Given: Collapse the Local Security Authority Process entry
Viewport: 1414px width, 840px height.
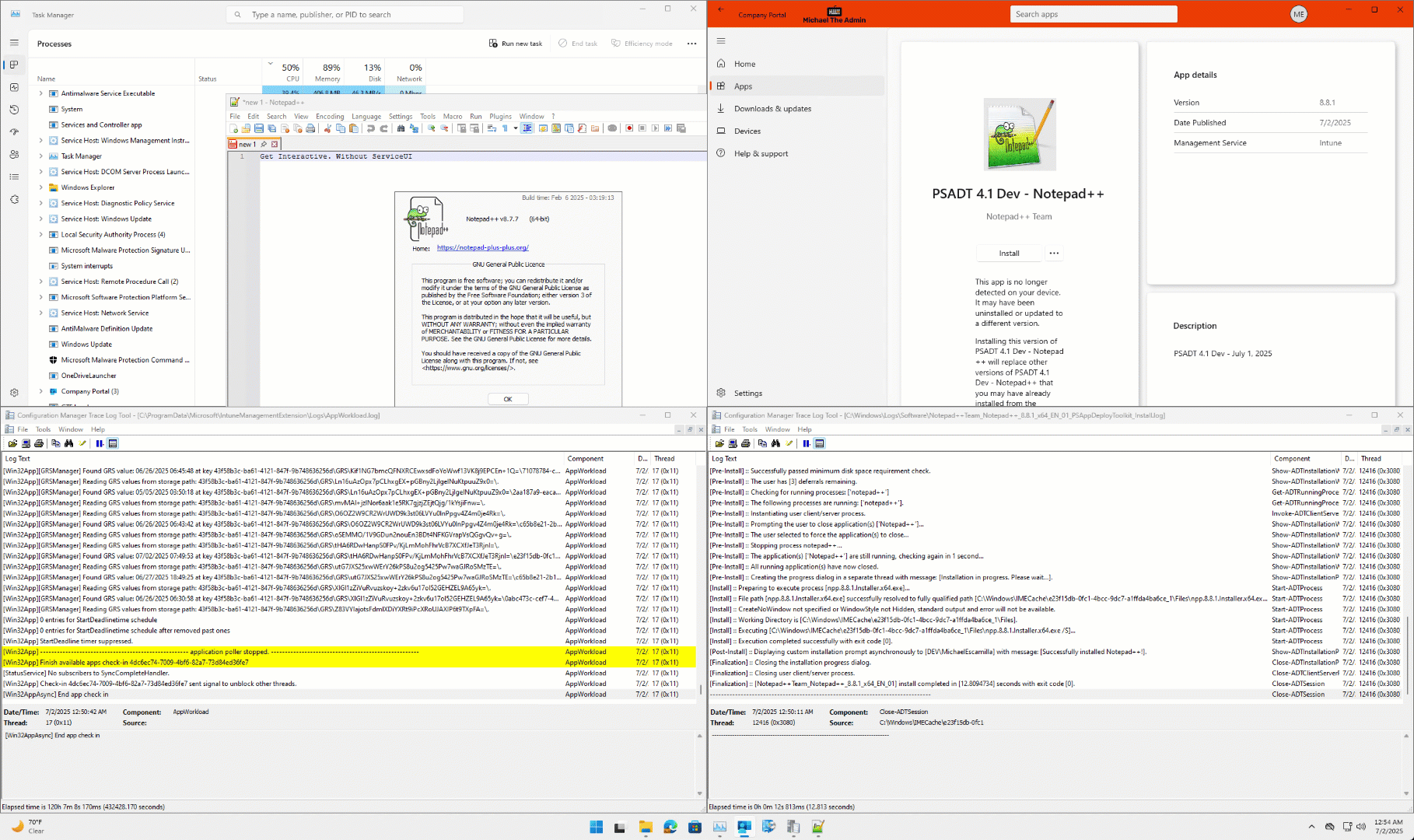Looking at the screenshot, I should [40, 234].
